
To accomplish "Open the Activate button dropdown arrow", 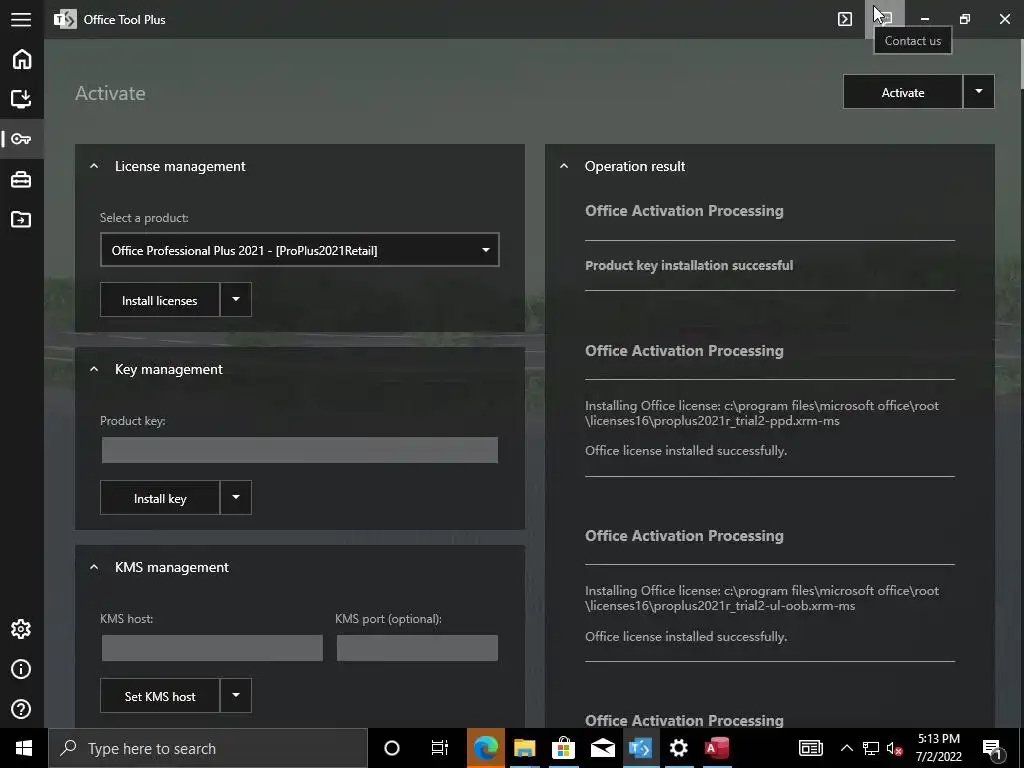I will pyautogui.click(x=978, y=92).
